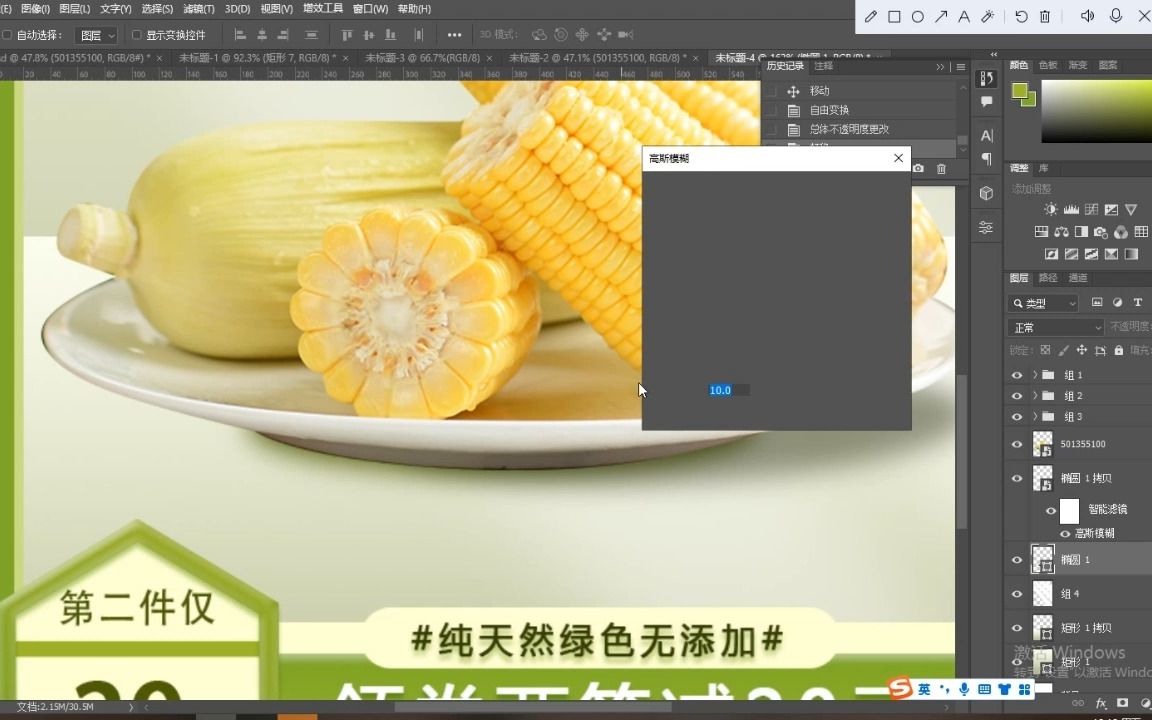Switch to the 通道 tab

[1076, 278]
